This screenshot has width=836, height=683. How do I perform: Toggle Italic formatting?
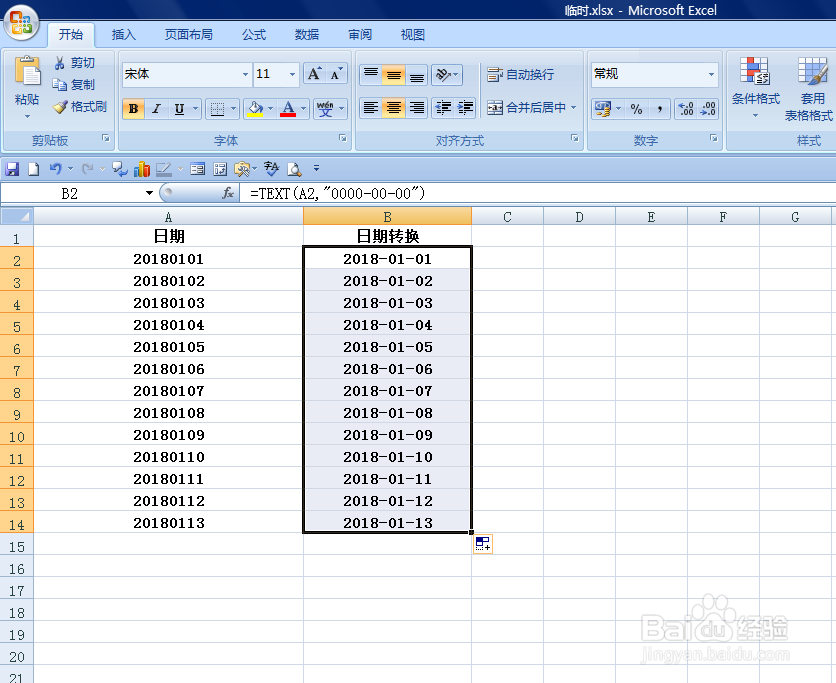156,109
